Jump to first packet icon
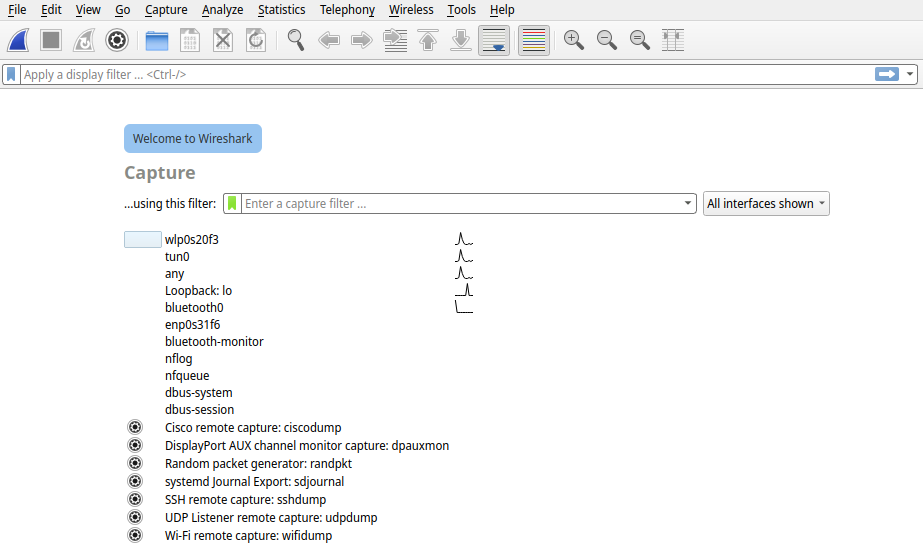The width and height of the screenshot is (923, 558). [428, 40]
